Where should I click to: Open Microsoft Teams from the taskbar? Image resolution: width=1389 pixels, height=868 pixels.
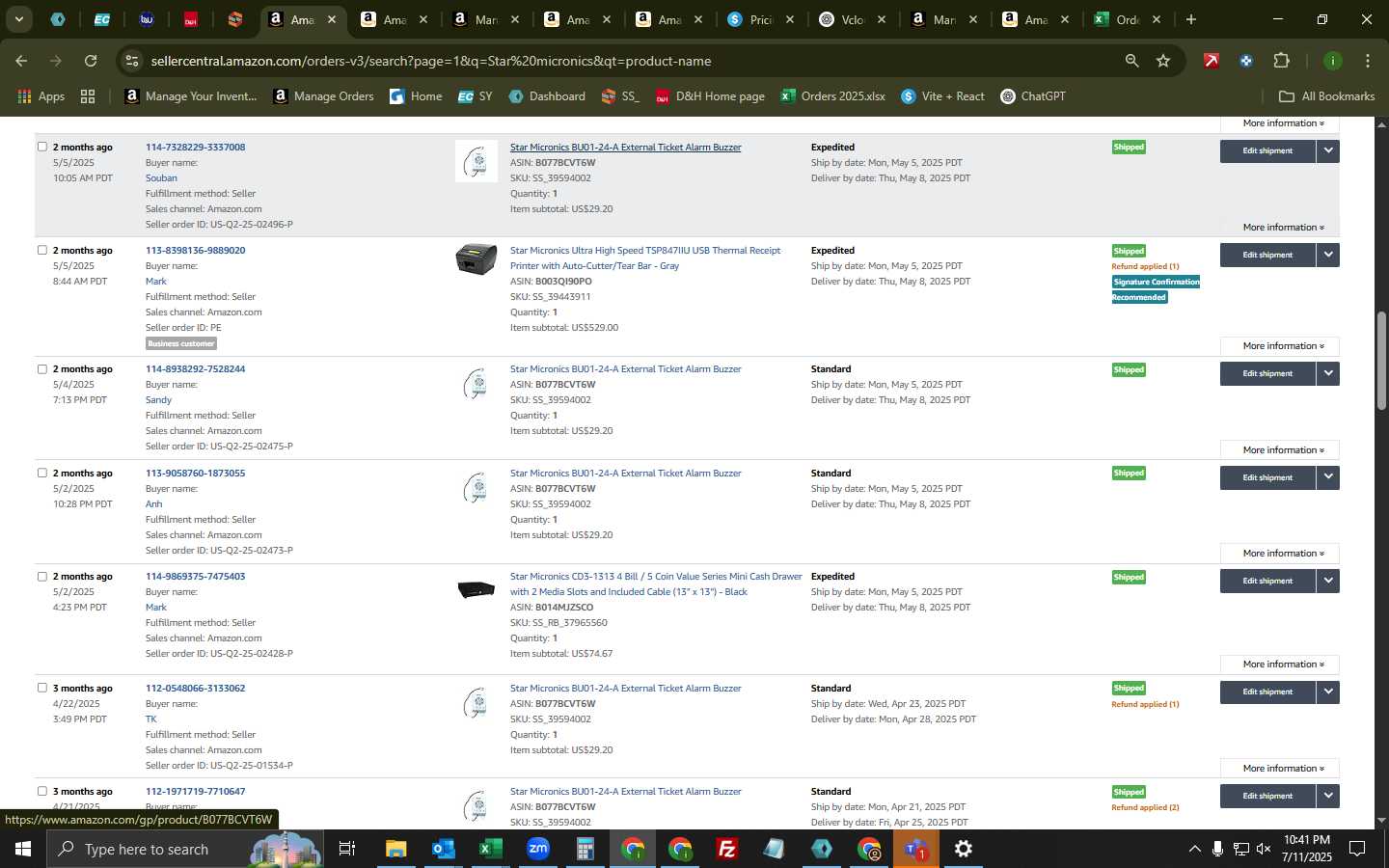pos(915,849)
